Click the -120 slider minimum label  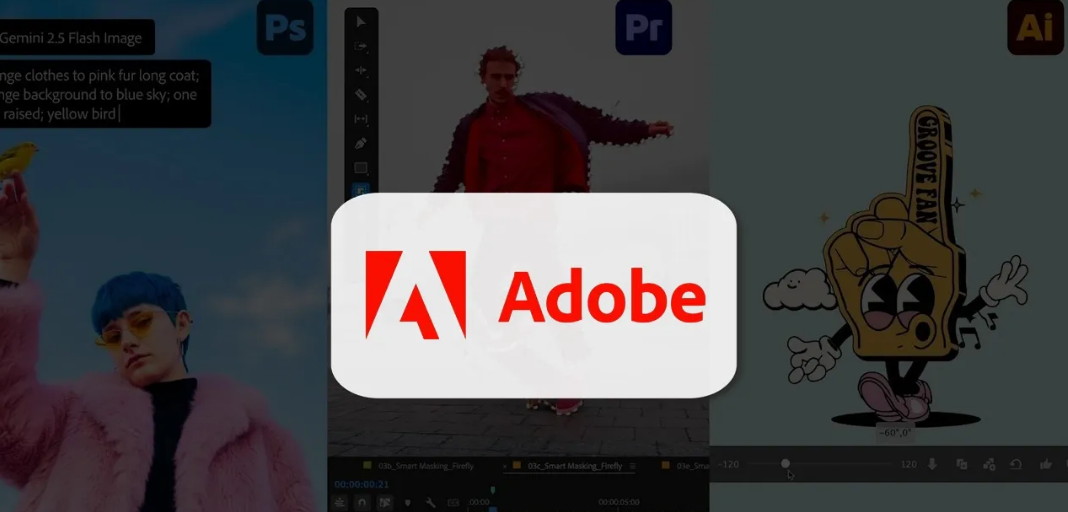pyautogui.click(x=728, y=464)
